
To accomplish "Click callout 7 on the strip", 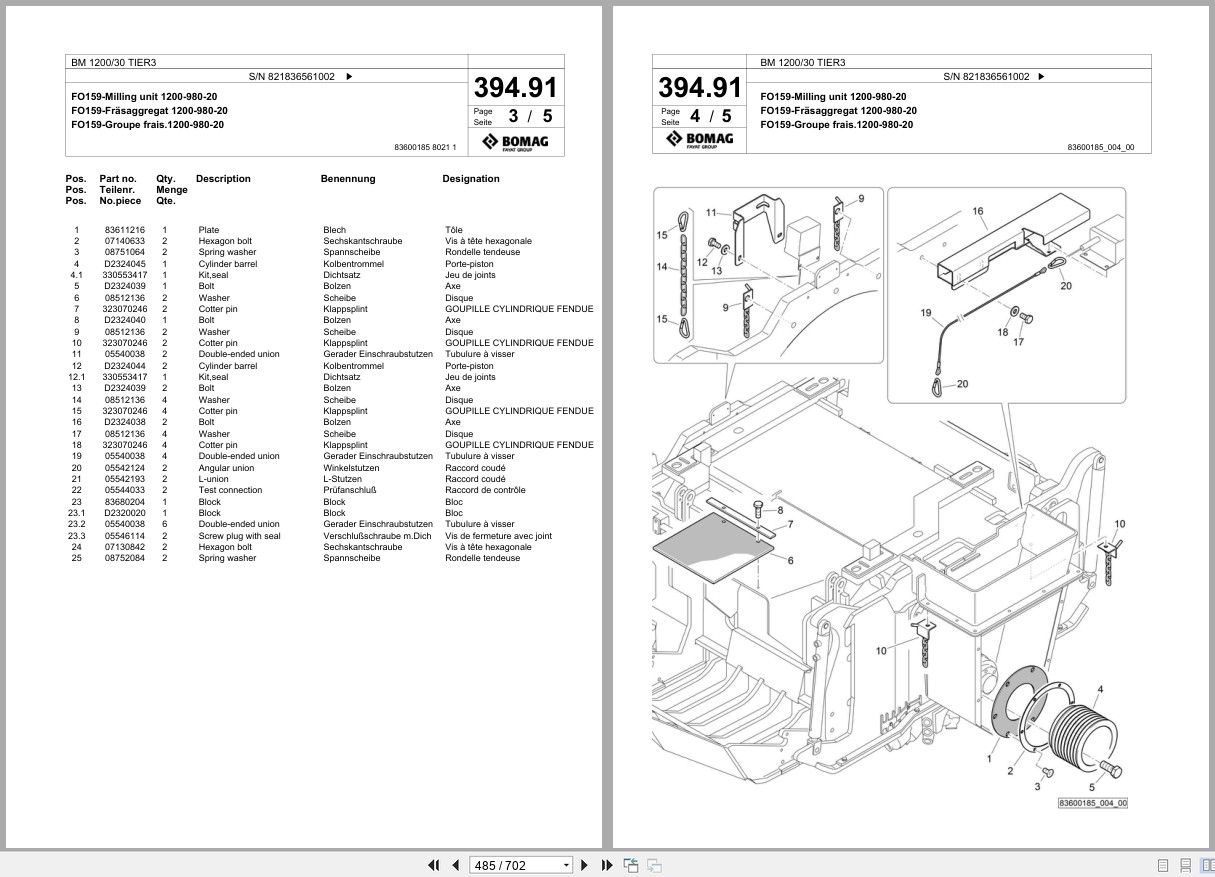I will click(x=790, y=524).
